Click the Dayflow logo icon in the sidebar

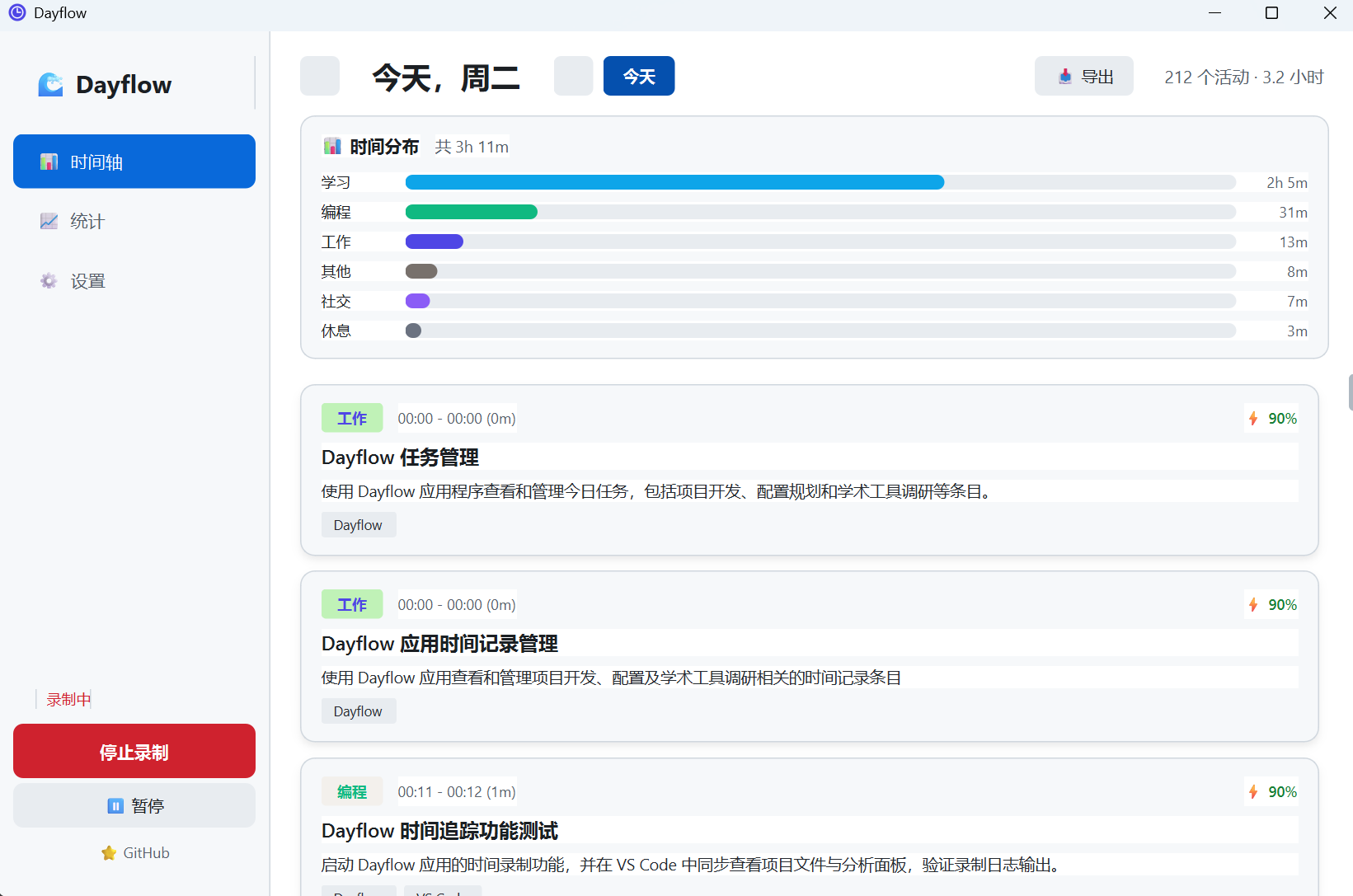point(51,84)
